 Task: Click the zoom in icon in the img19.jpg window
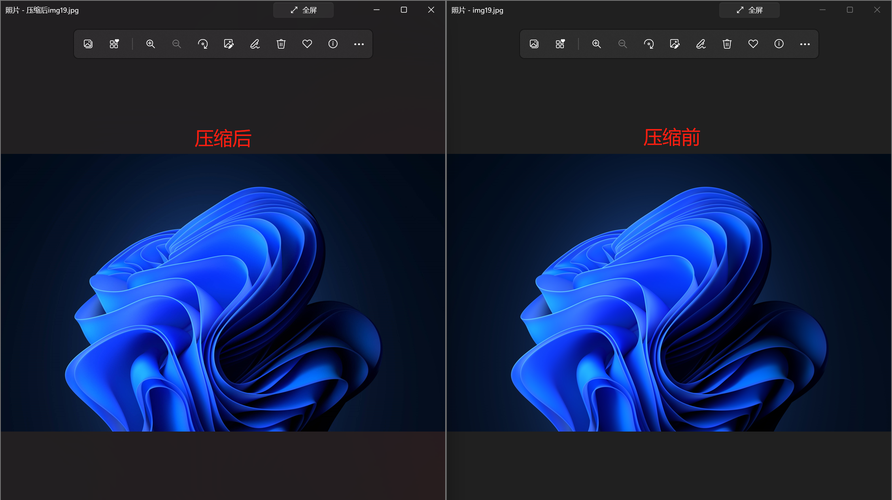pos(596,44)
